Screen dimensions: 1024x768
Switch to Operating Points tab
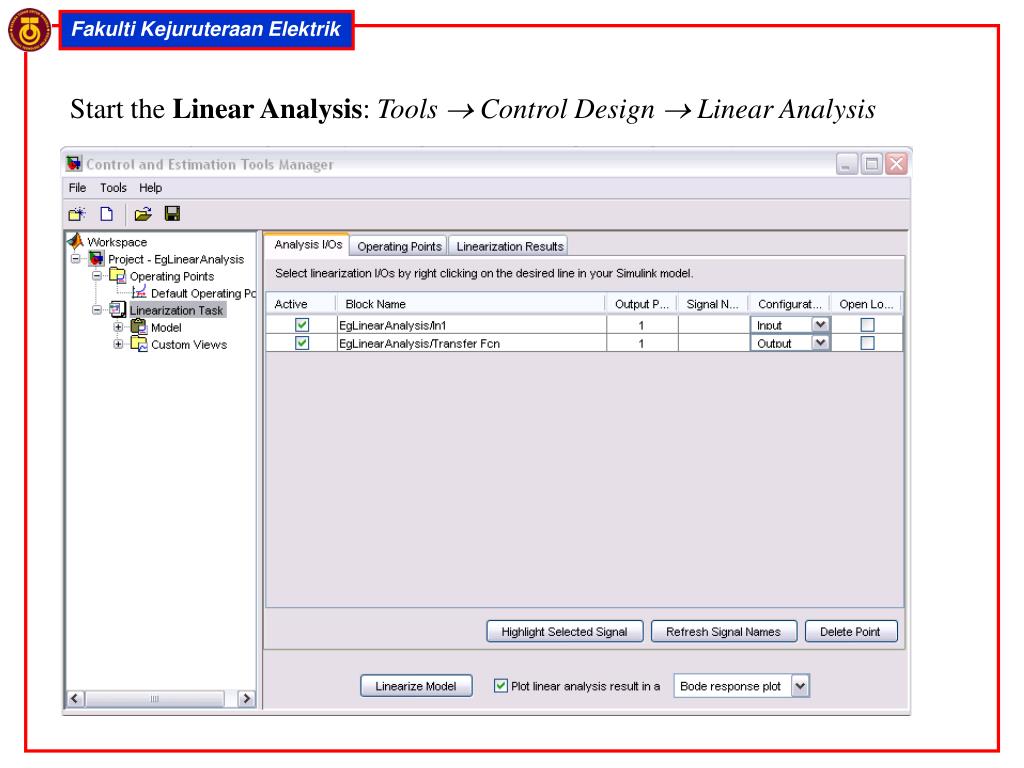click(399, 246)
